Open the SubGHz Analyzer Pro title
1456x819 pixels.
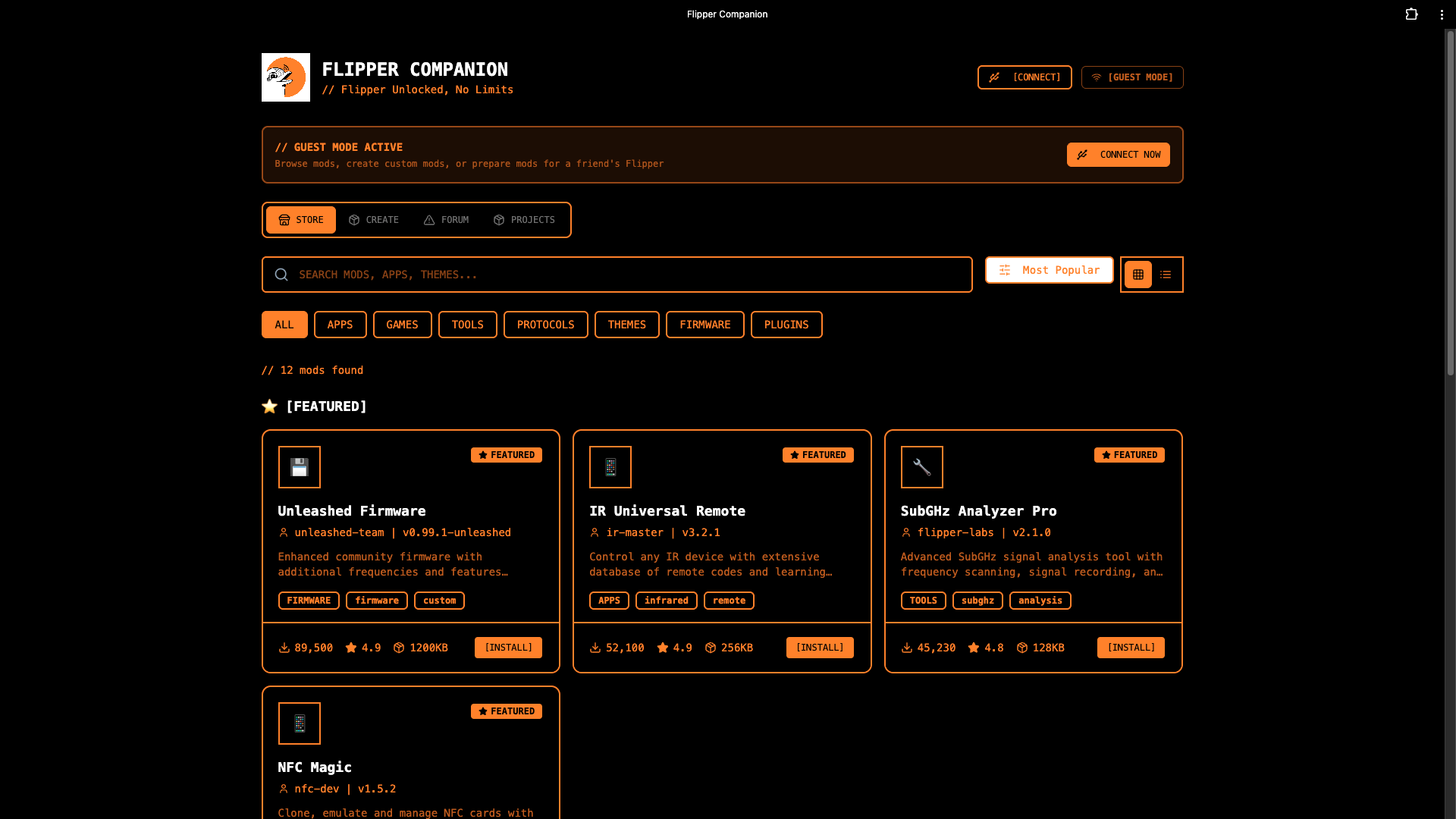tap(978, 511)
